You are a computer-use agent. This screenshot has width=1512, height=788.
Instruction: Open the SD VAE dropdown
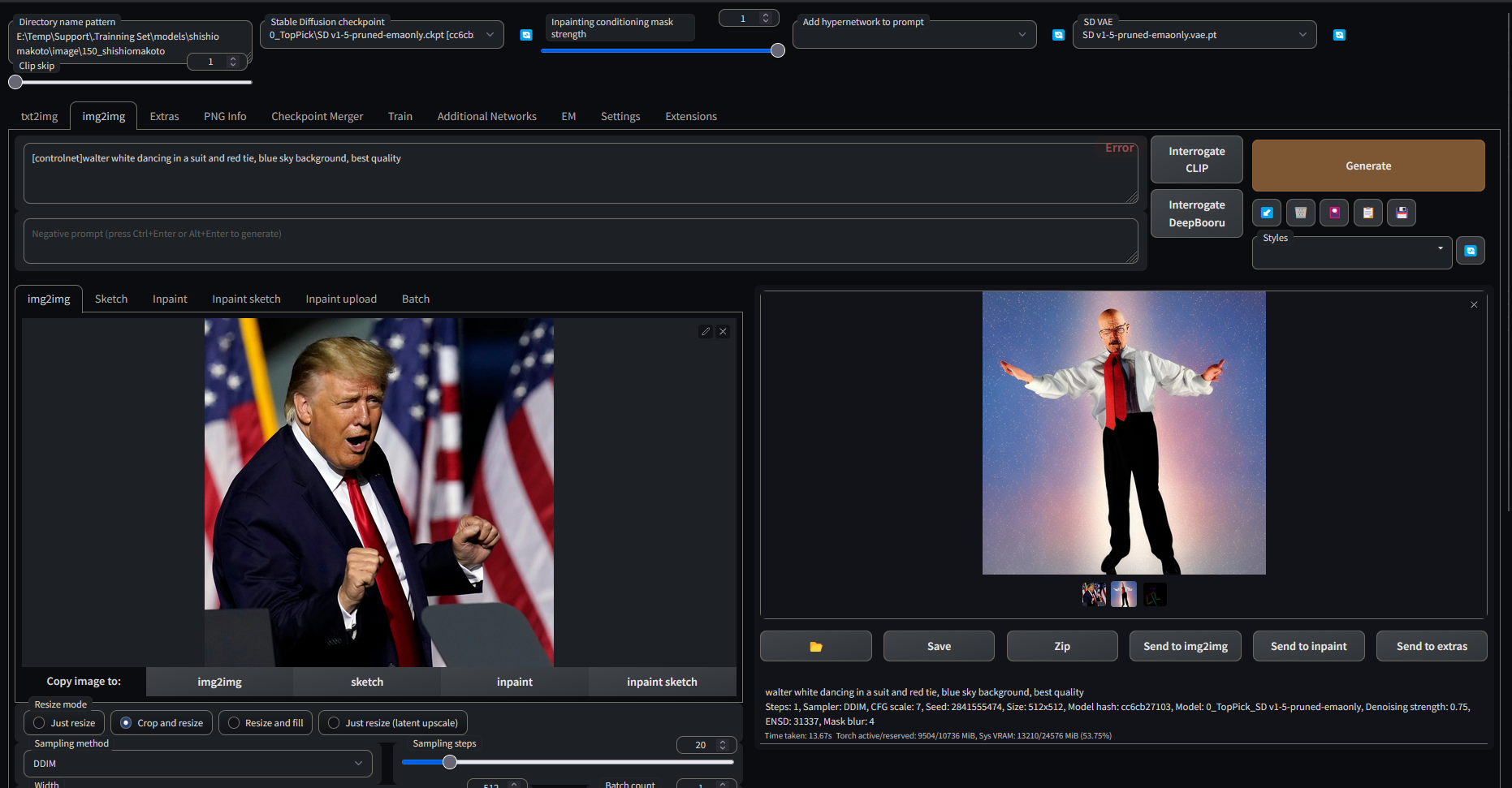pyautogui.click(x=1194, y=35)
